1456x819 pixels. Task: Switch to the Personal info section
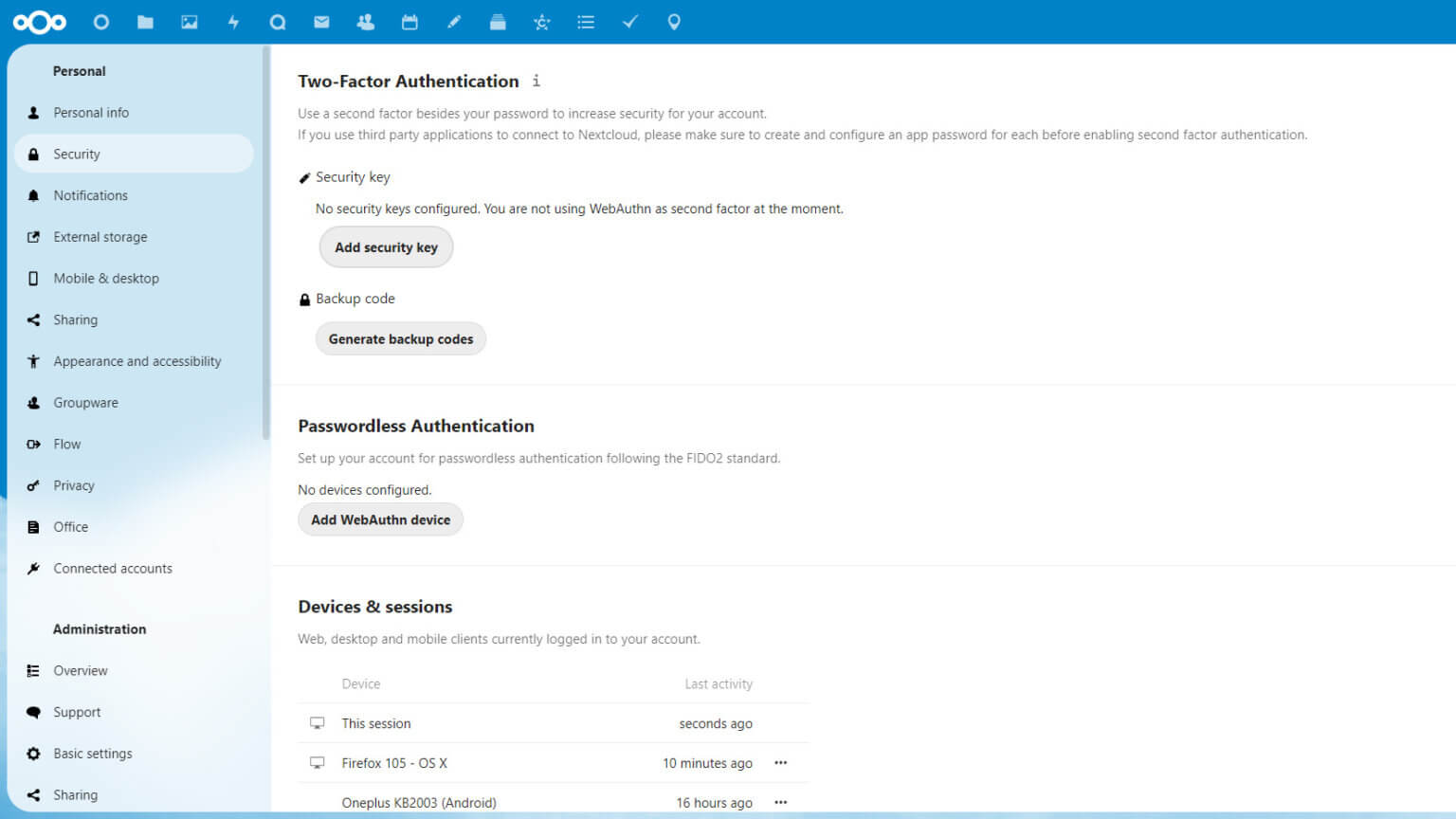point(91,112)
